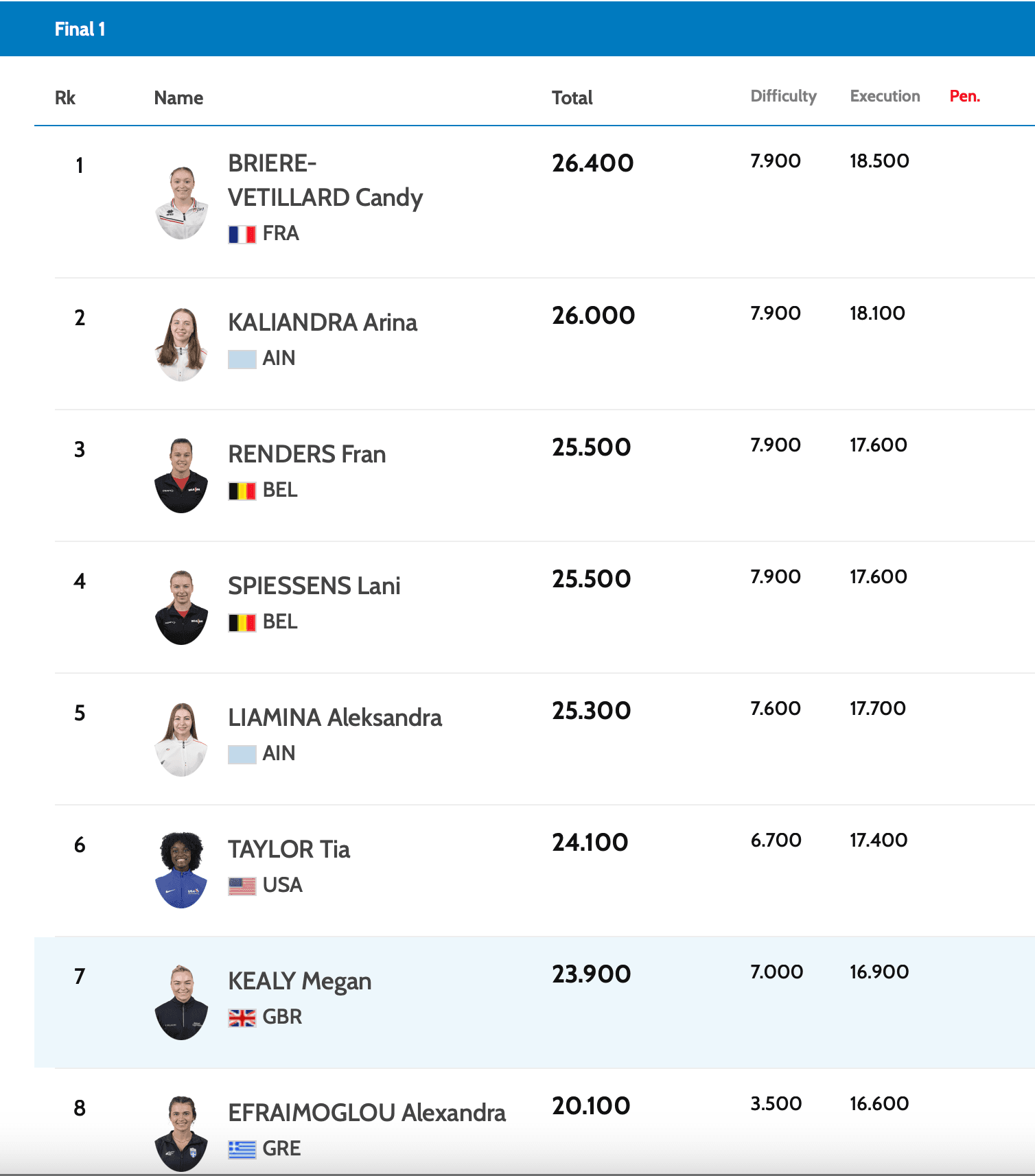This screenshot has width=1035, height=1176.
Task: Click the red Pen. column header
Action: [x=964, y=96]
